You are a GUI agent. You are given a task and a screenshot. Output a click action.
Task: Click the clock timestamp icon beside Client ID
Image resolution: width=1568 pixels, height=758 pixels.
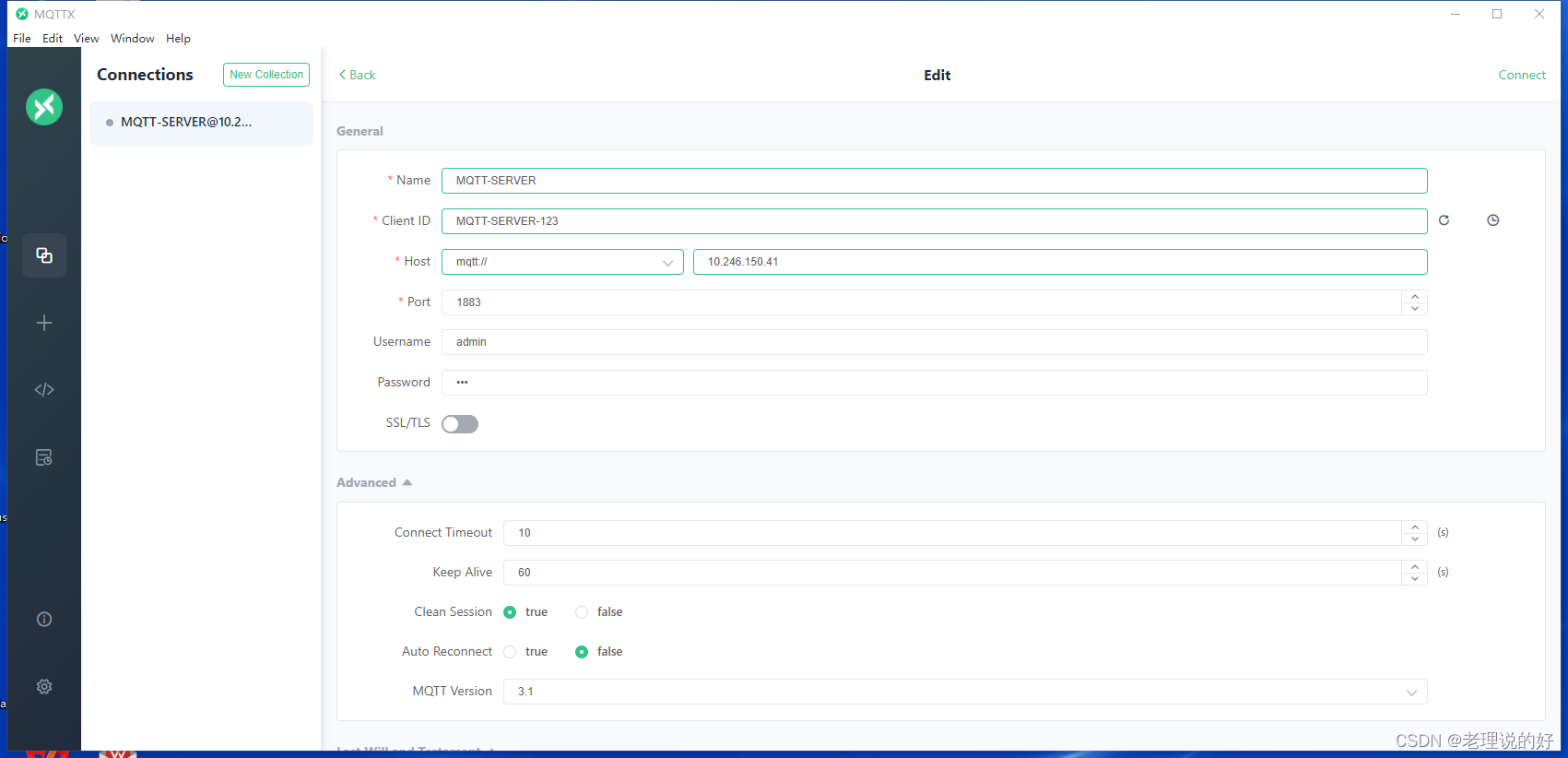pos(1493,220)
